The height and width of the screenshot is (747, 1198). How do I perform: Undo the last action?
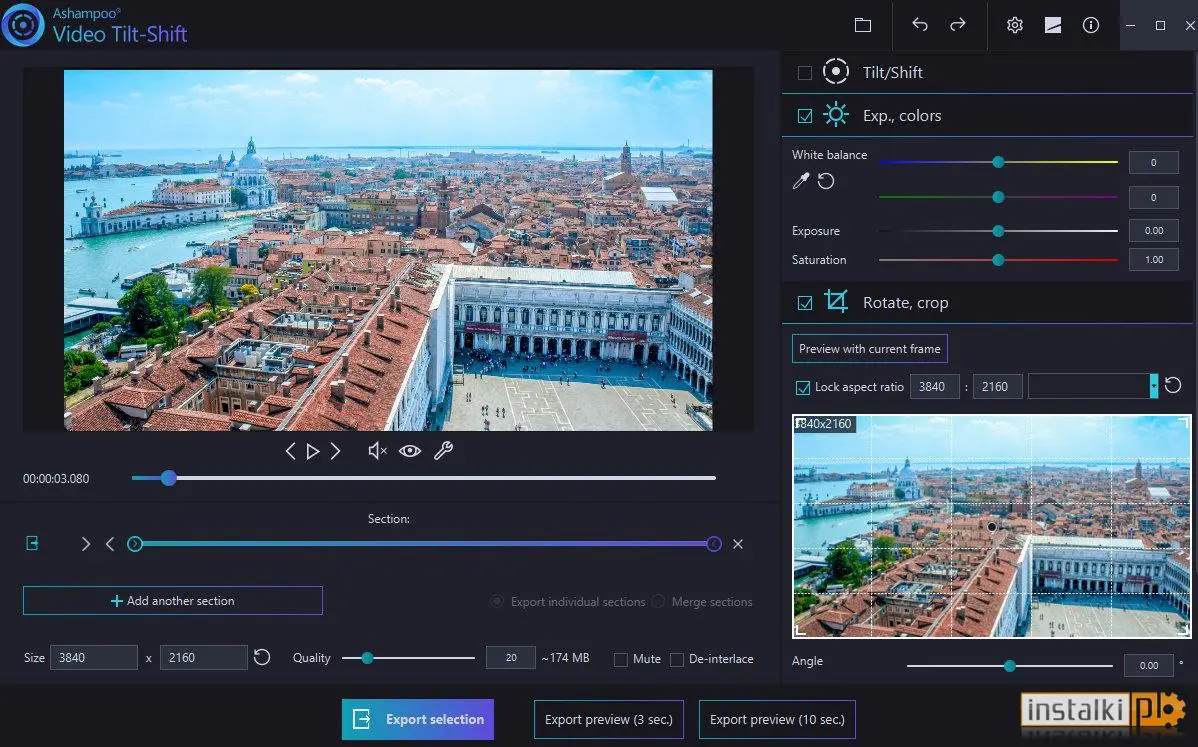pyautogui.click(x=920, y=25)
